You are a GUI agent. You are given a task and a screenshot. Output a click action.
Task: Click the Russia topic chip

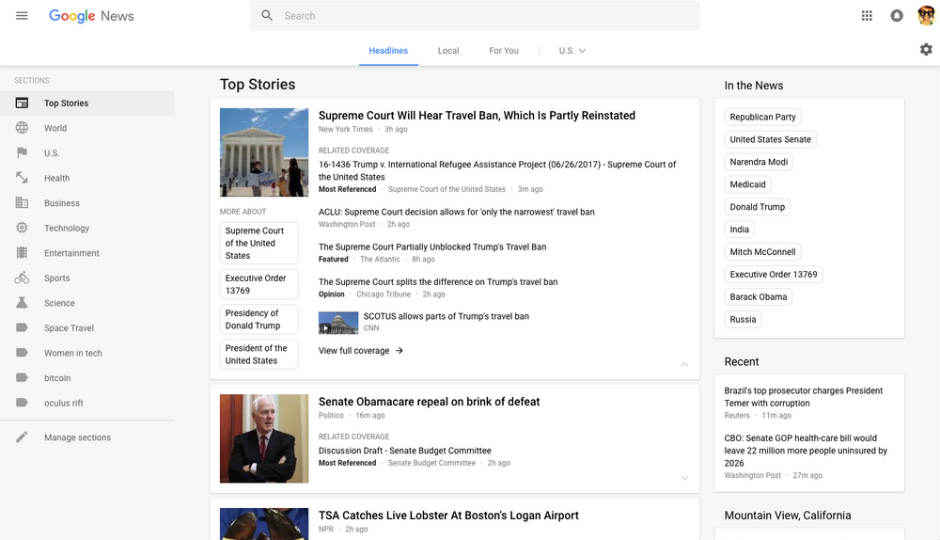[743, 319]
